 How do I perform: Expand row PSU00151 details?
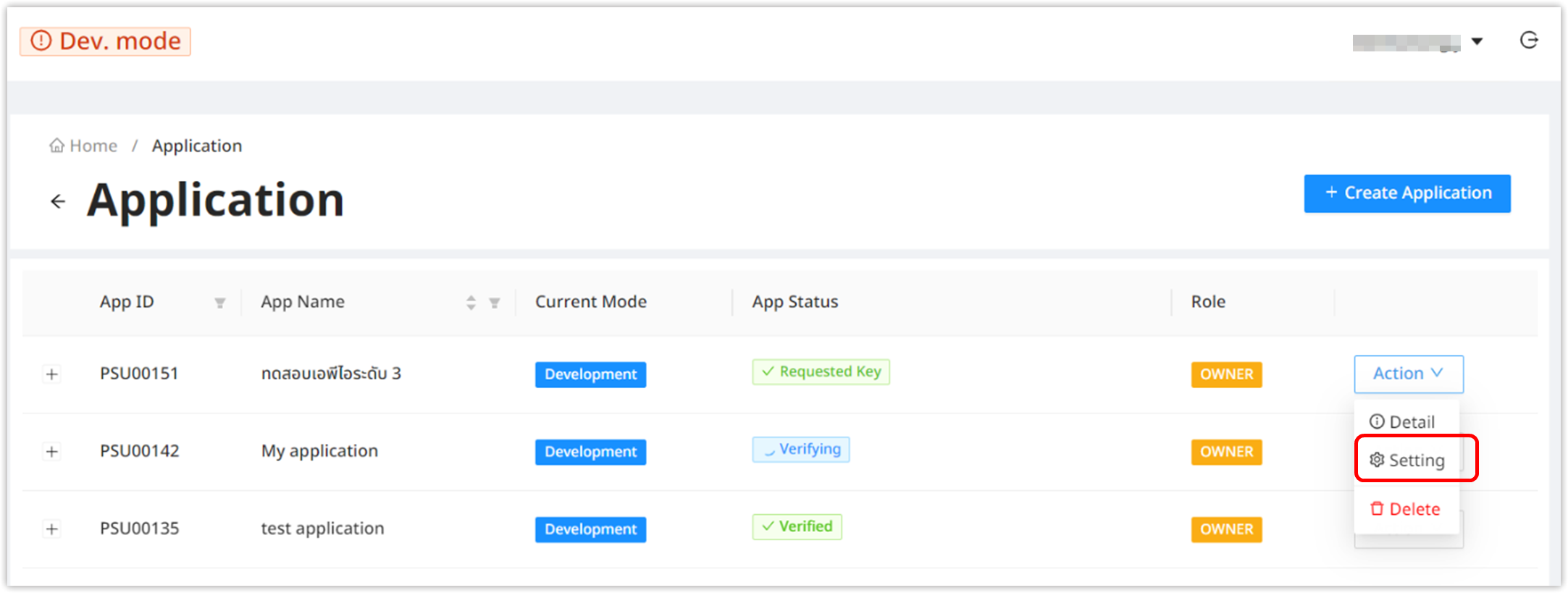51,374
